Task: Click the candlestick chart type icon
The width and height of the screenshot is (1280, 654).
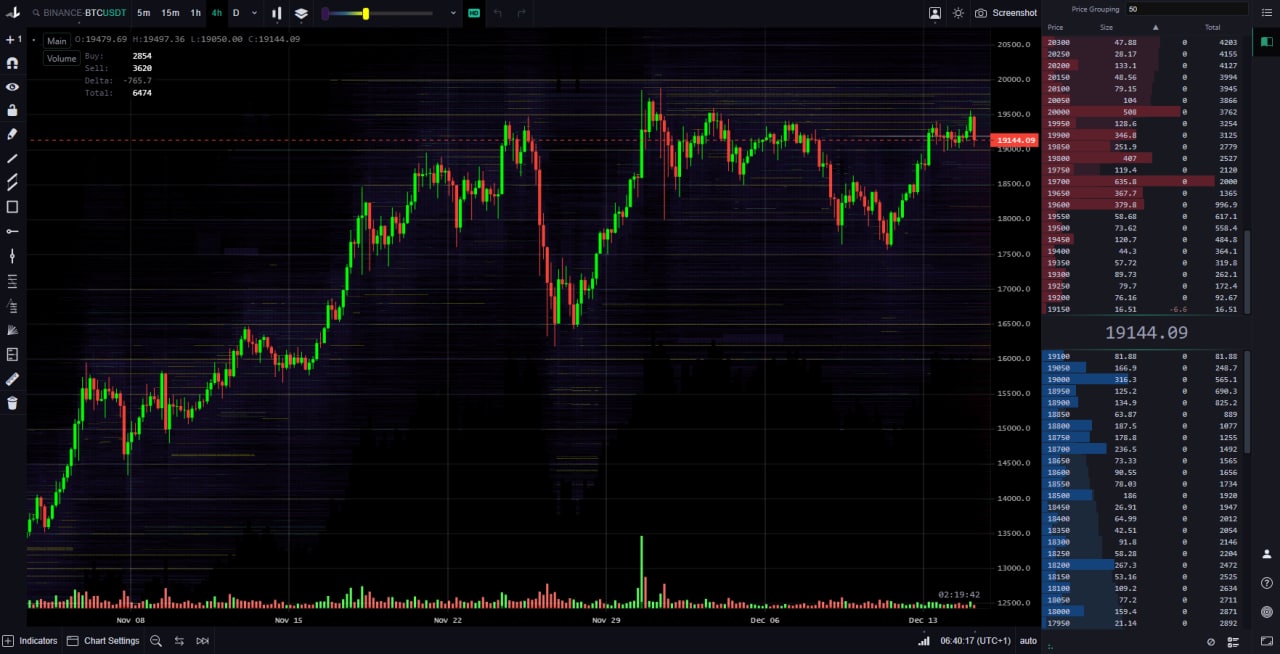Action: [277, 13]
